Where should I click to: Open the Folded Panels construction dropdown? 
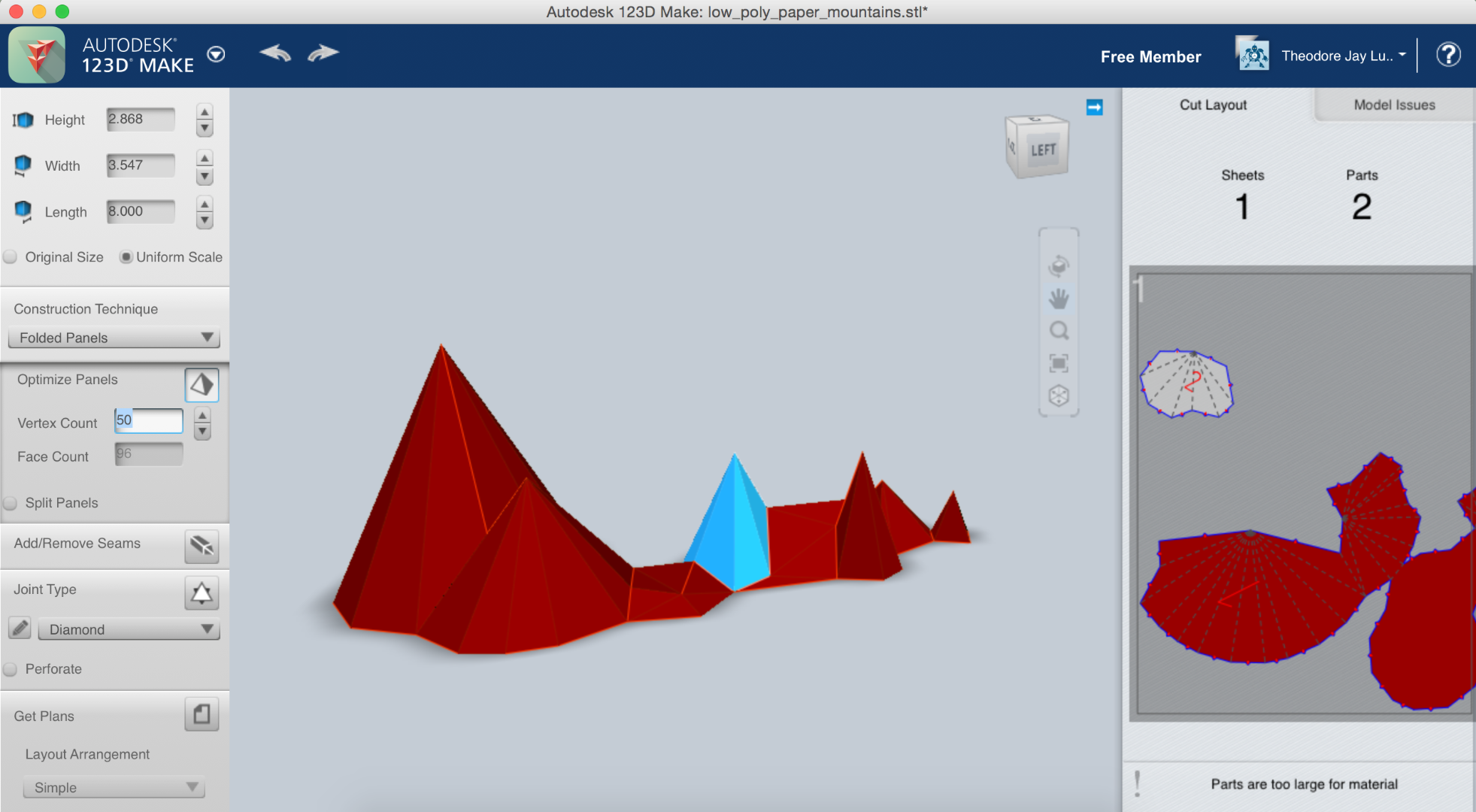pos(114,338)
